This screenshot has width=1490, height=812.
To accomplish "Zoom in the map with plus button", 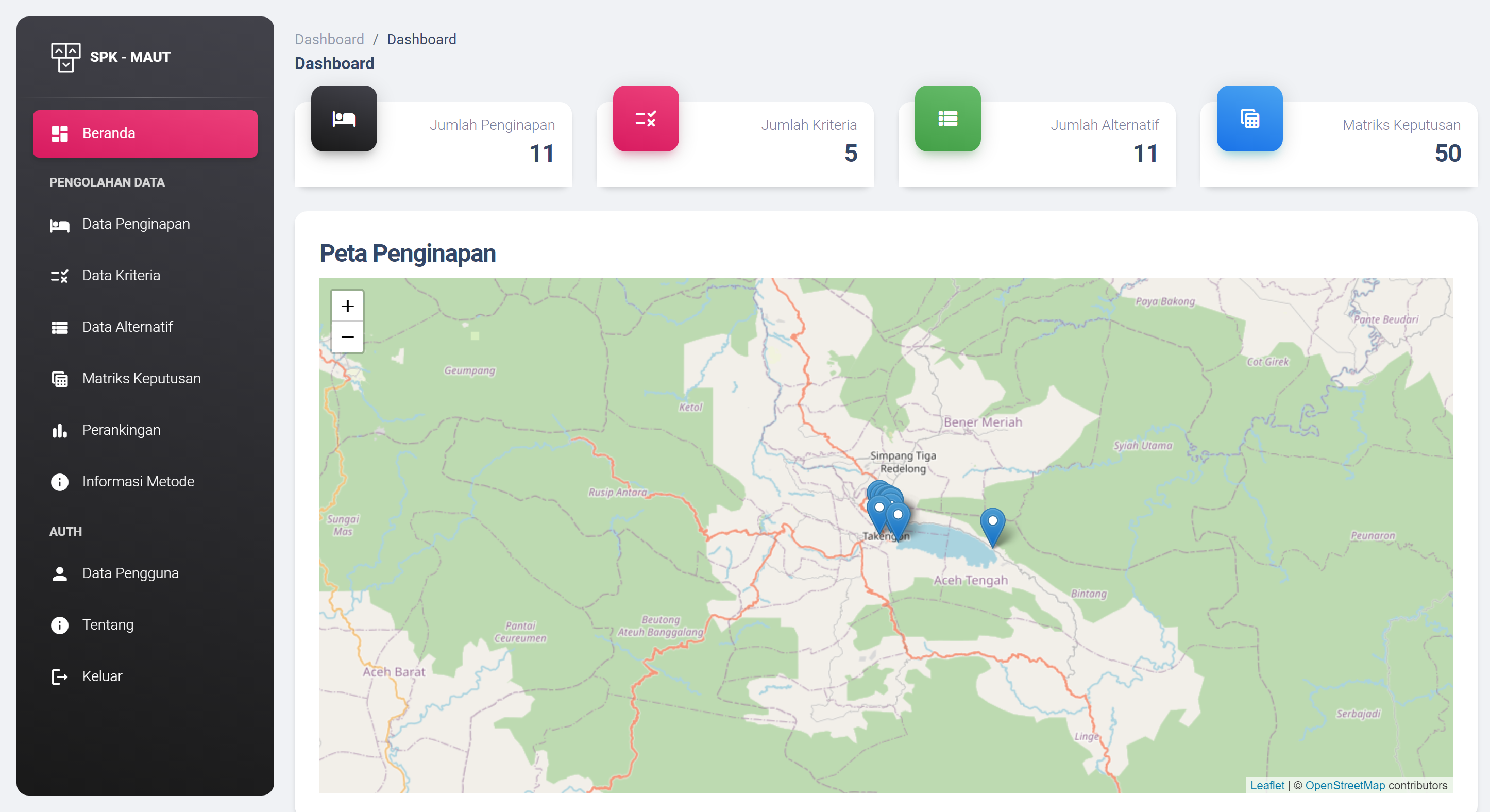I will coord(347,306).
